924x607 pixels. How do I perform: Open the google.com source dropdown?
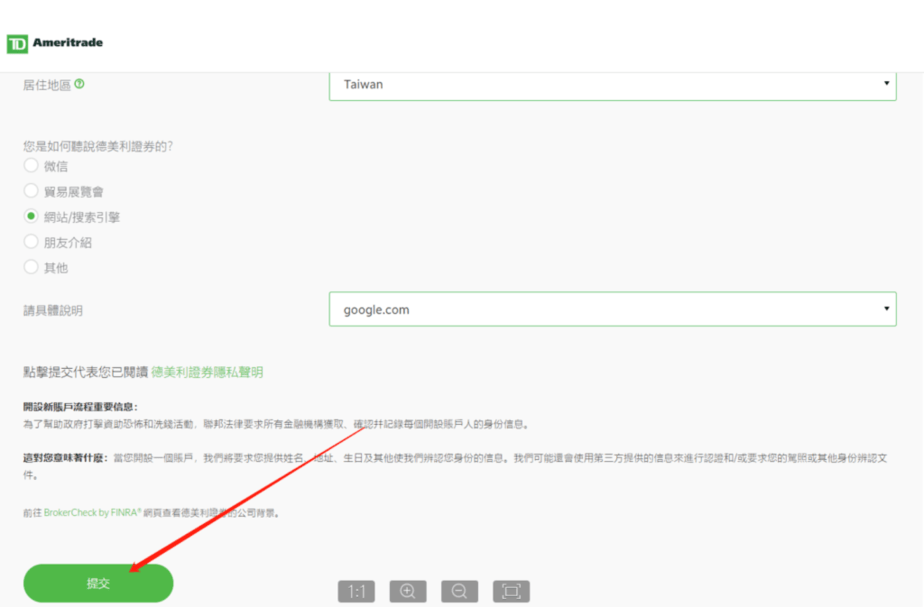pos(613,309)
